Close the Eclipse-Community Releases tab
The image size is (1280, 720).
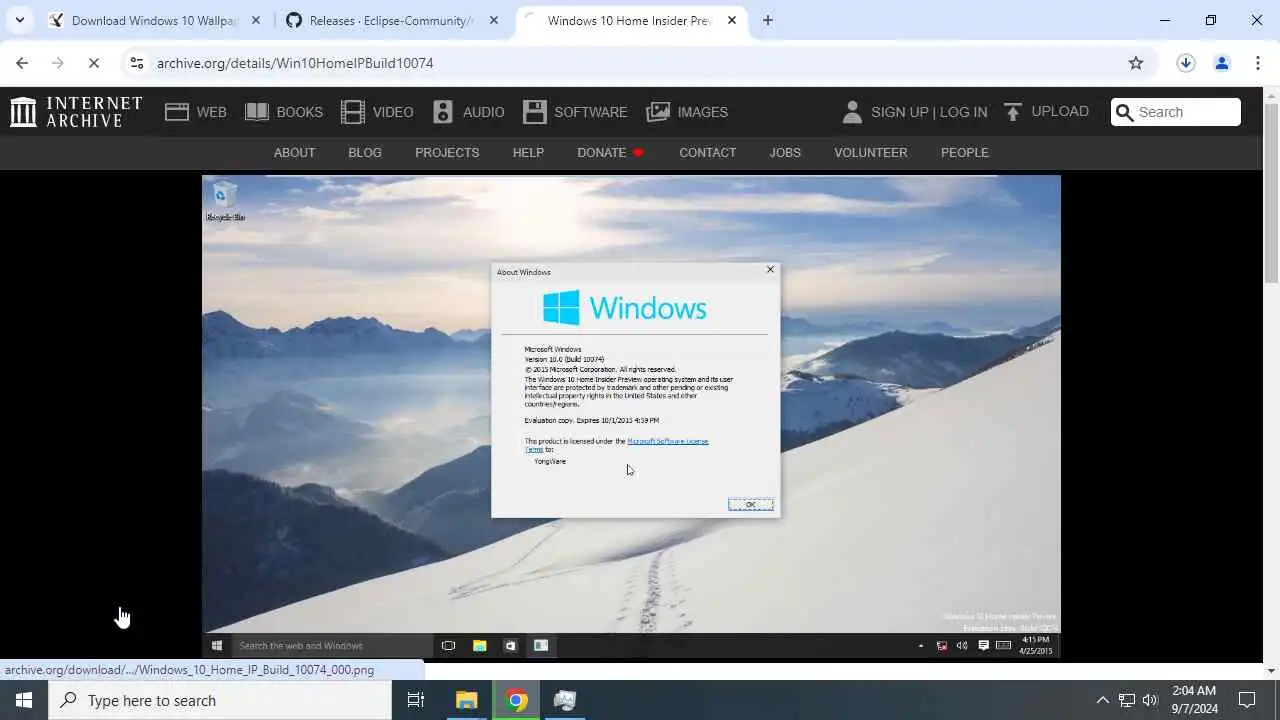[493, 20]
